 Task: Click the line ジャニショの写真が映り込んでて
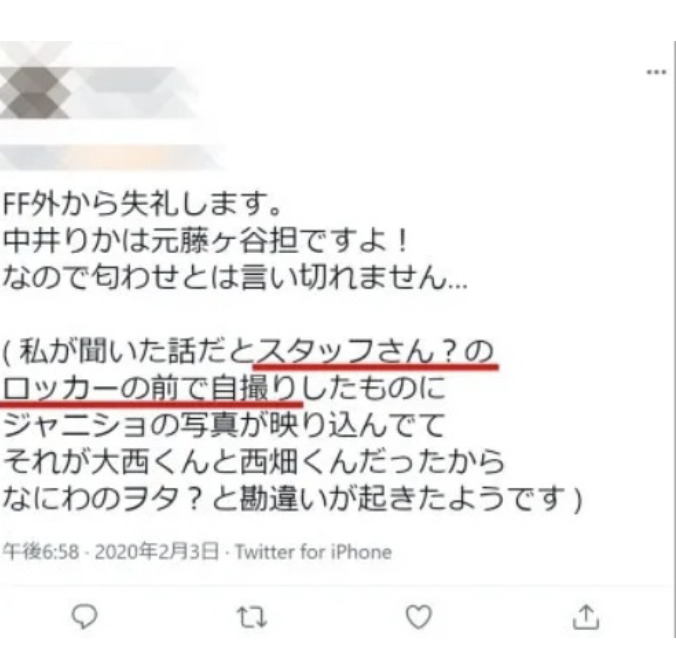coord(224,425)
